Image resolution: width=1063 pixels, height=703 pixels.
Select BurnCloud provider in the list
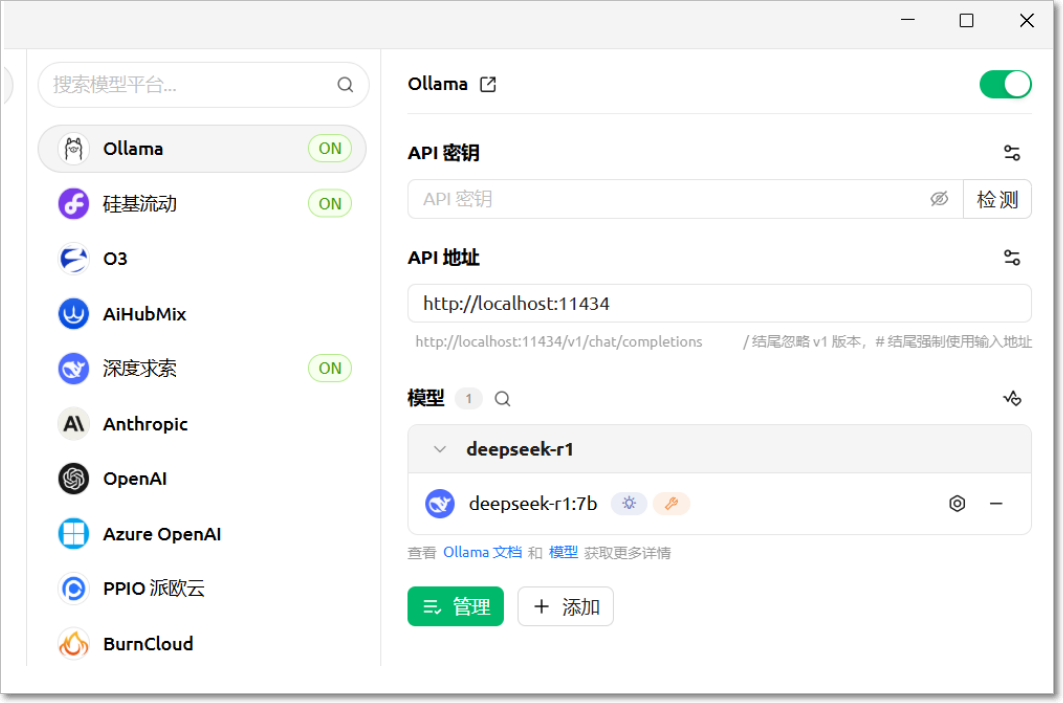click(x=202, y=644)
